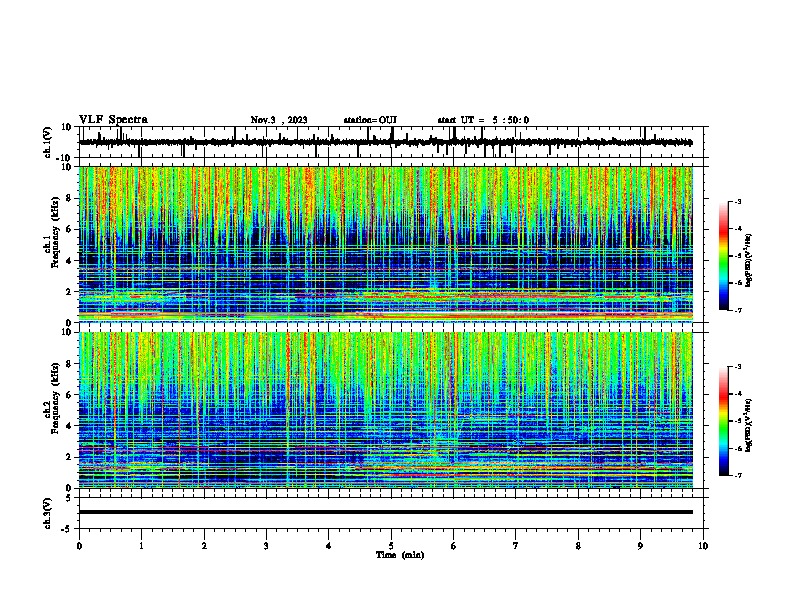Screen dimensions: 792x612
Task: Click the thick black ch.3 trace line
Action: pyautogui.click(x=385, y=512)
